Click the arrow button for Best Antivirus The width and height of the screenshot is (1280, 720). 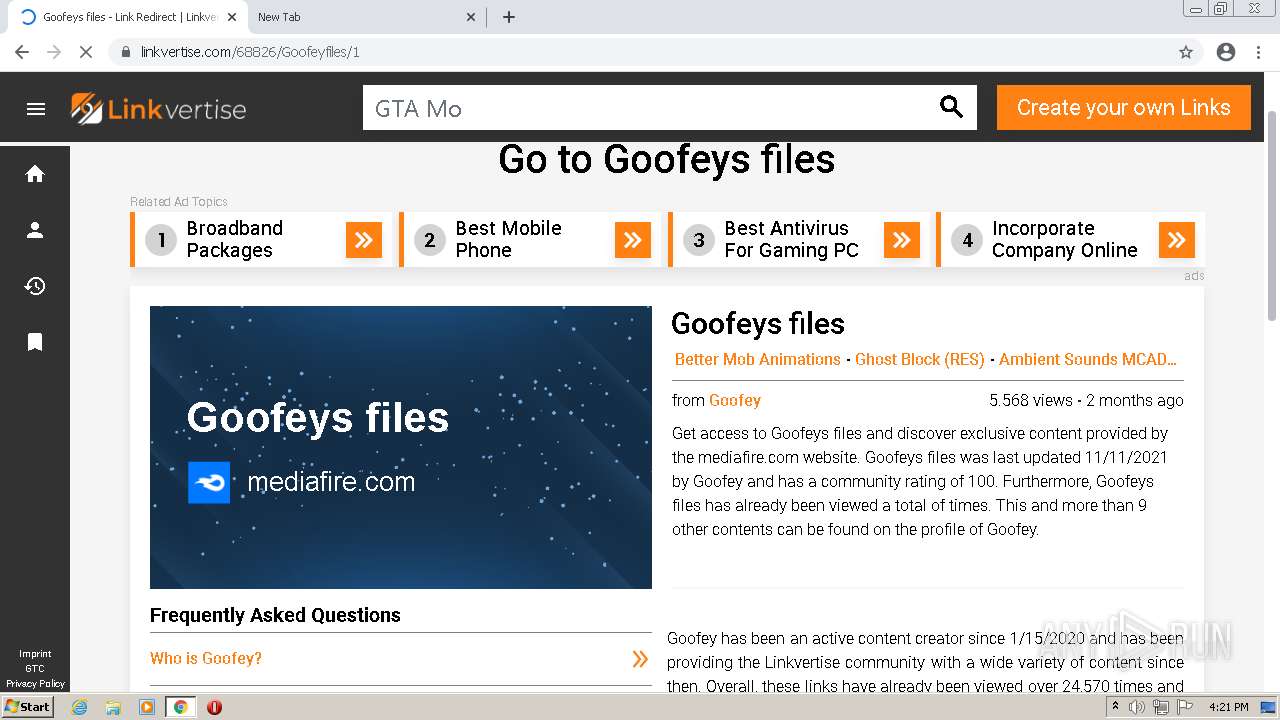point(902,240)
